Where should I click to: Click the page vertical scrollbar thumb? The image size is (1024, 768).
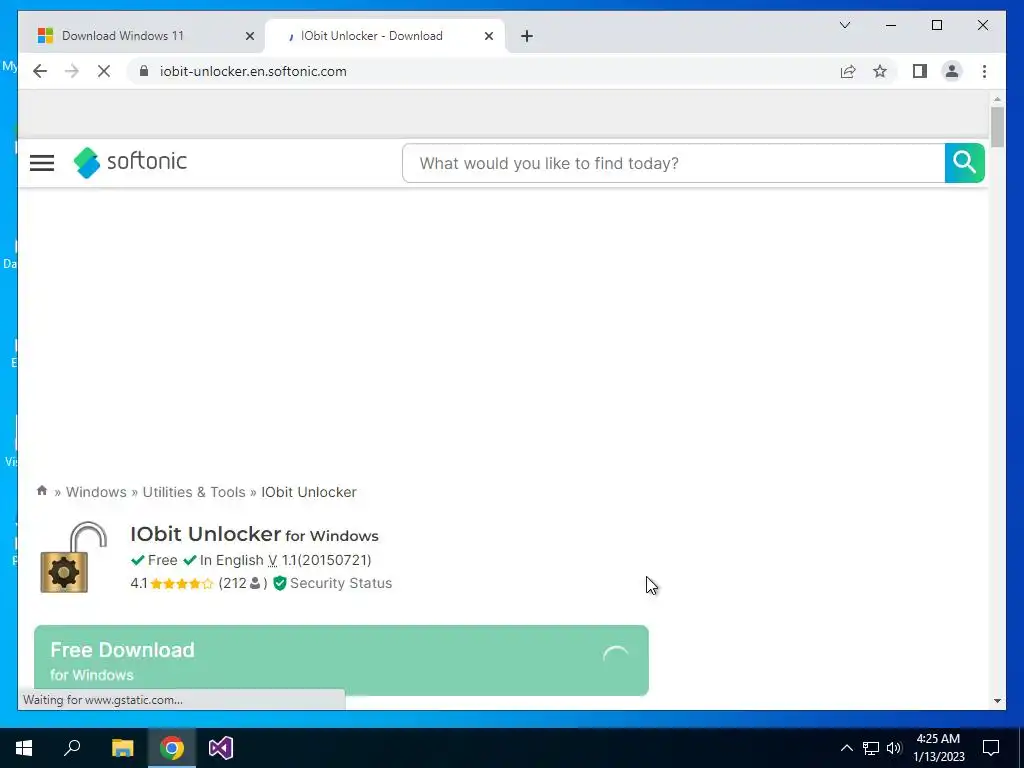[x=997, y=127]
